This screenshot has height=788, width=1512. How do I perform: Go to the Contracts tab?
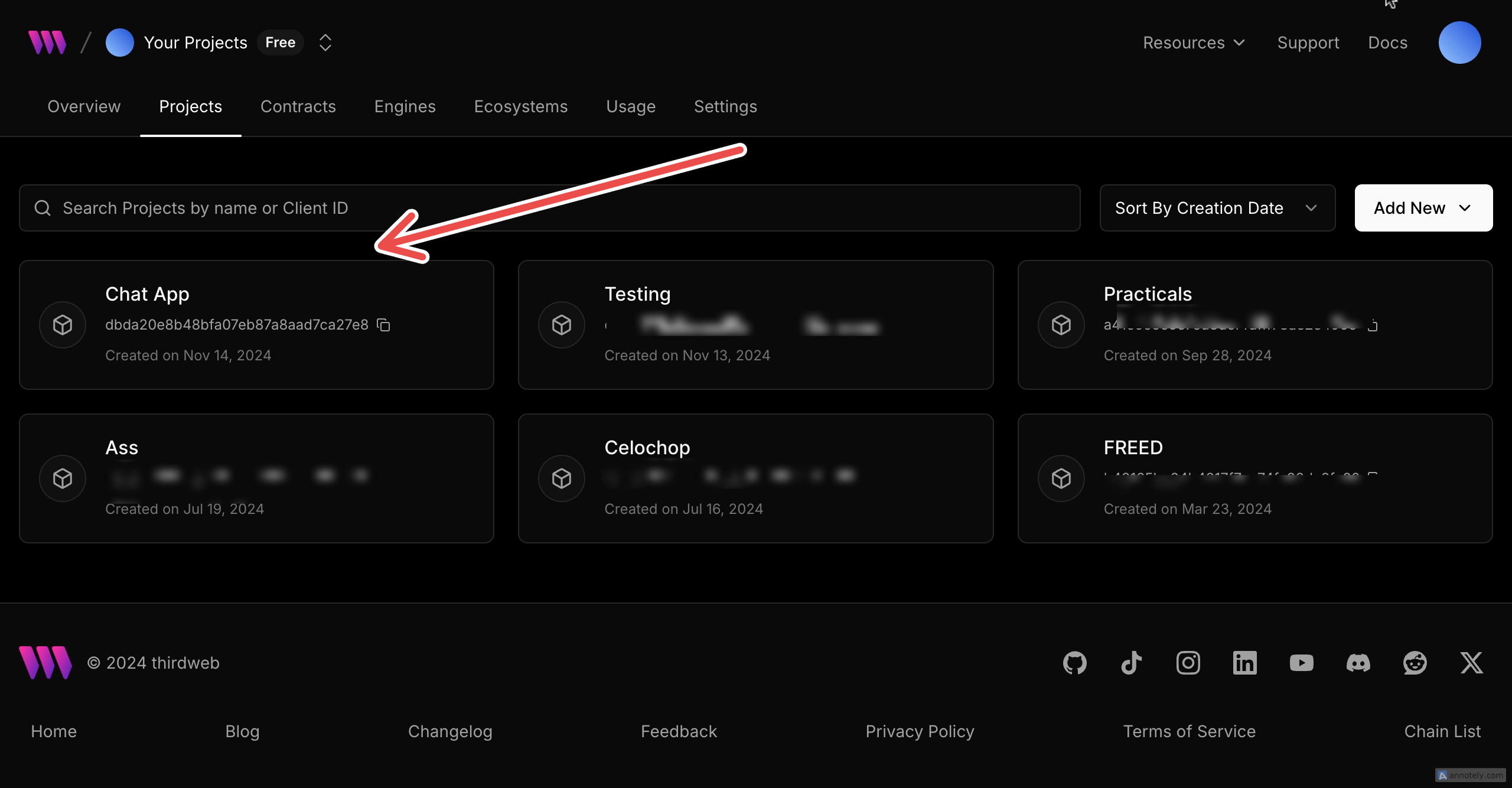(x=298, y=106)
